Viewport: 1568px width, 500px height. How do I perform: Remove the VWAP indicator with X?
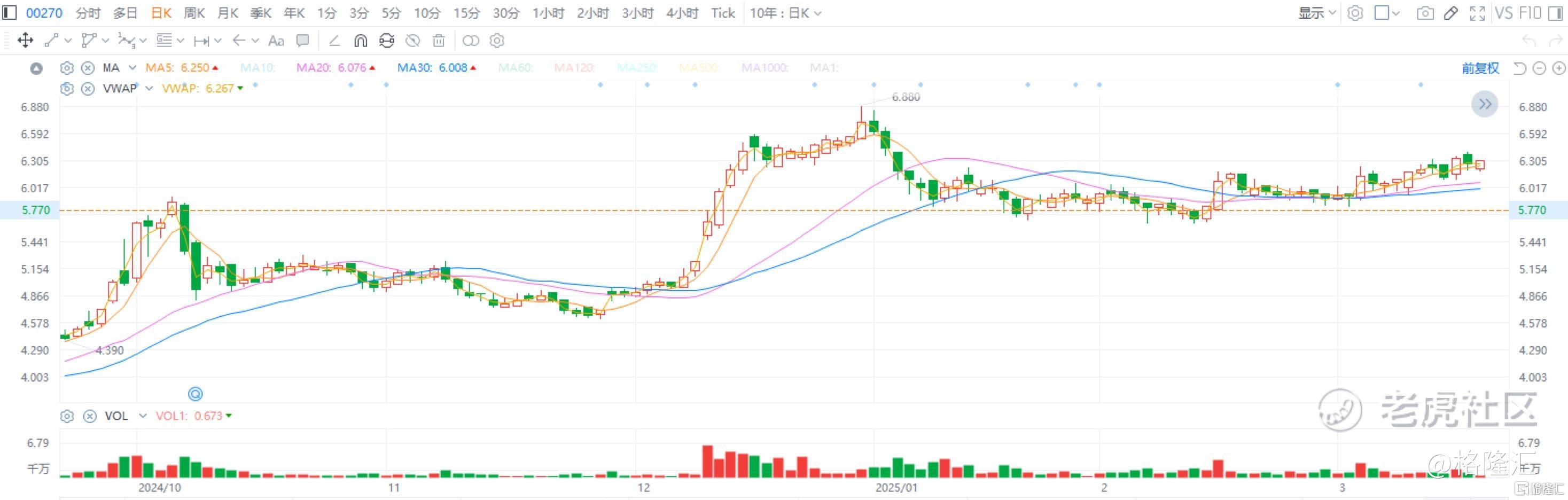tap(88, 89)
